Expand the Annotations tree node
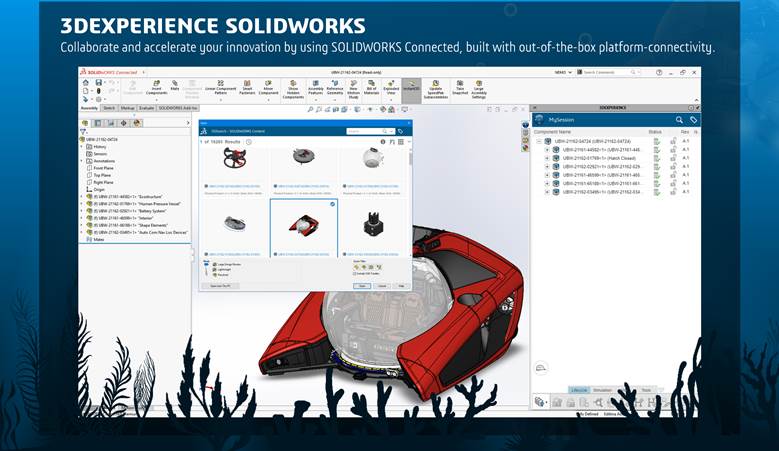779x451 pixels. 83,160
